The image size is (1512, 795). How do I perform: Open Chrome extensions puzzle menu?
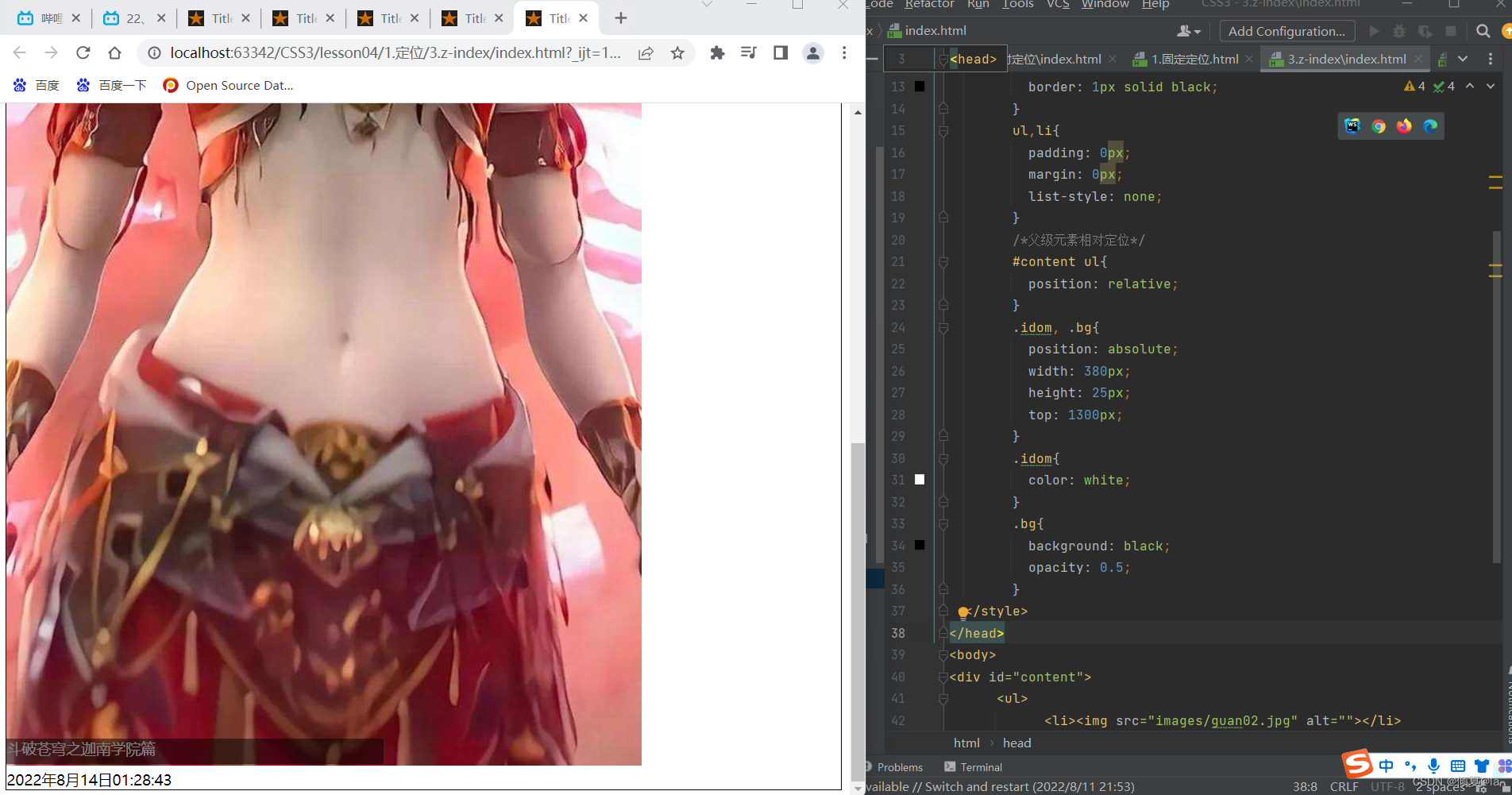(717, 53)
